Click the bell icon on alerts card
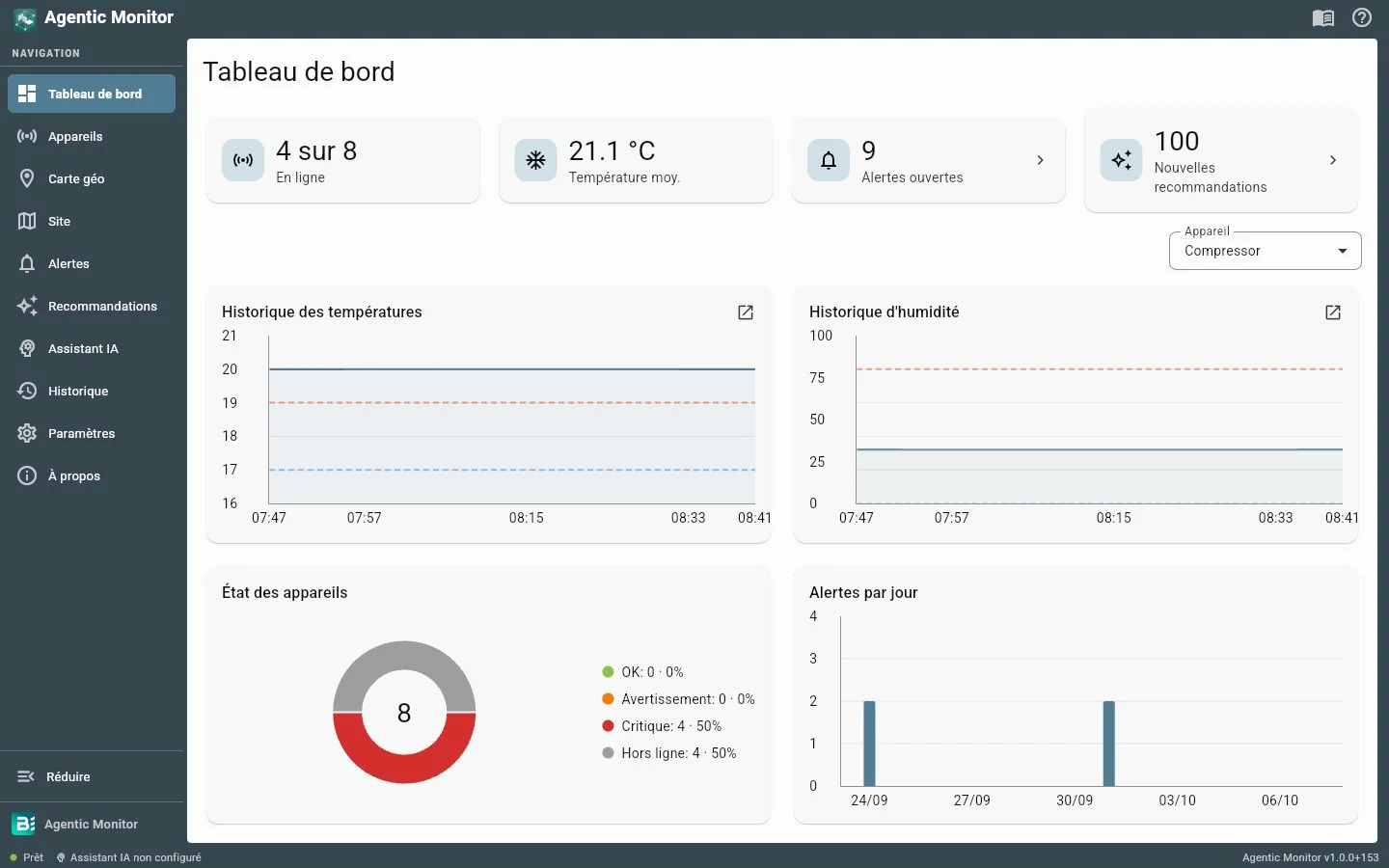The height and width of the screenshot is (868, 1389). point(829,160)
